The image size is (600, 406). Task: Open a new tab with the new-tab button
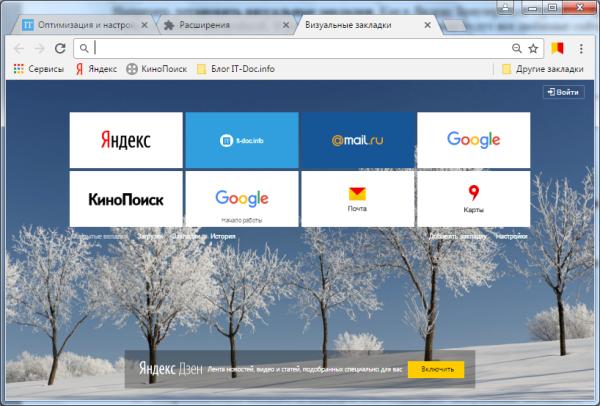455,26
